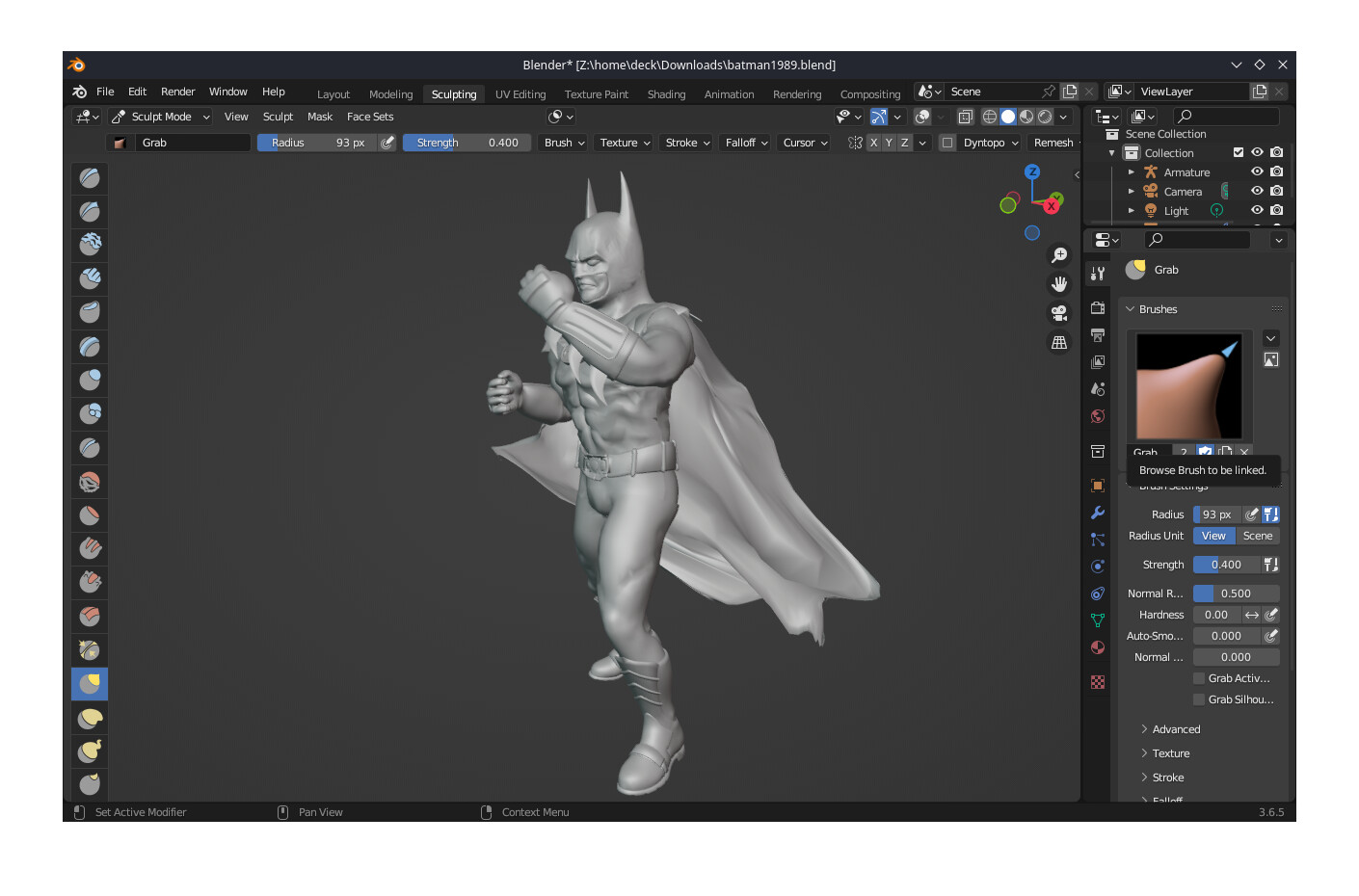Select the active Grab brush tool
Viewport: 1359px width, 896px height.
pos(90,684)
